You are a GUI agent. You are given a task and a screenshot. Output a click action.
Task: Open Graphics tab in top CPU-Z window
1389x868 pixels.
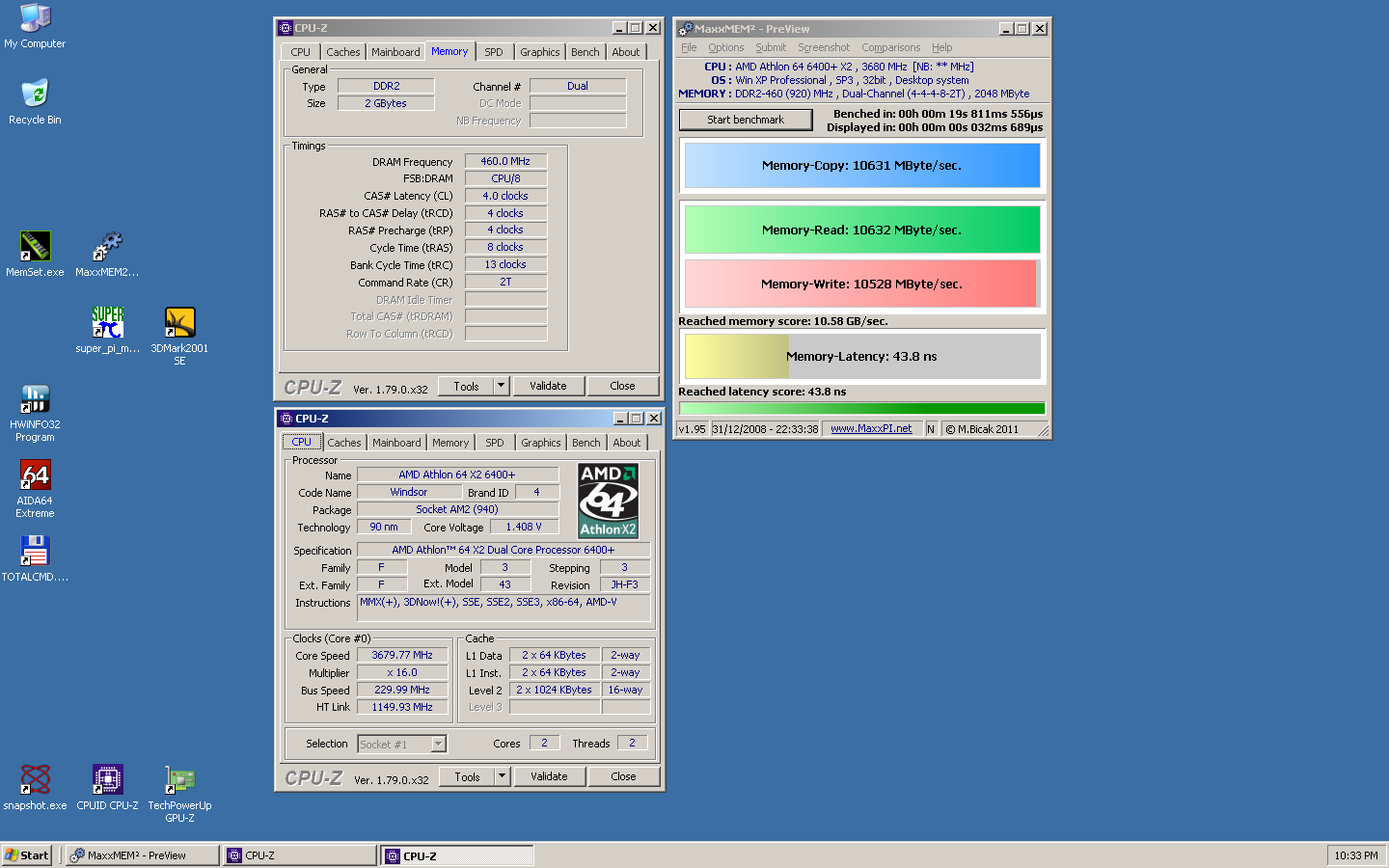[x=539, y=52]
